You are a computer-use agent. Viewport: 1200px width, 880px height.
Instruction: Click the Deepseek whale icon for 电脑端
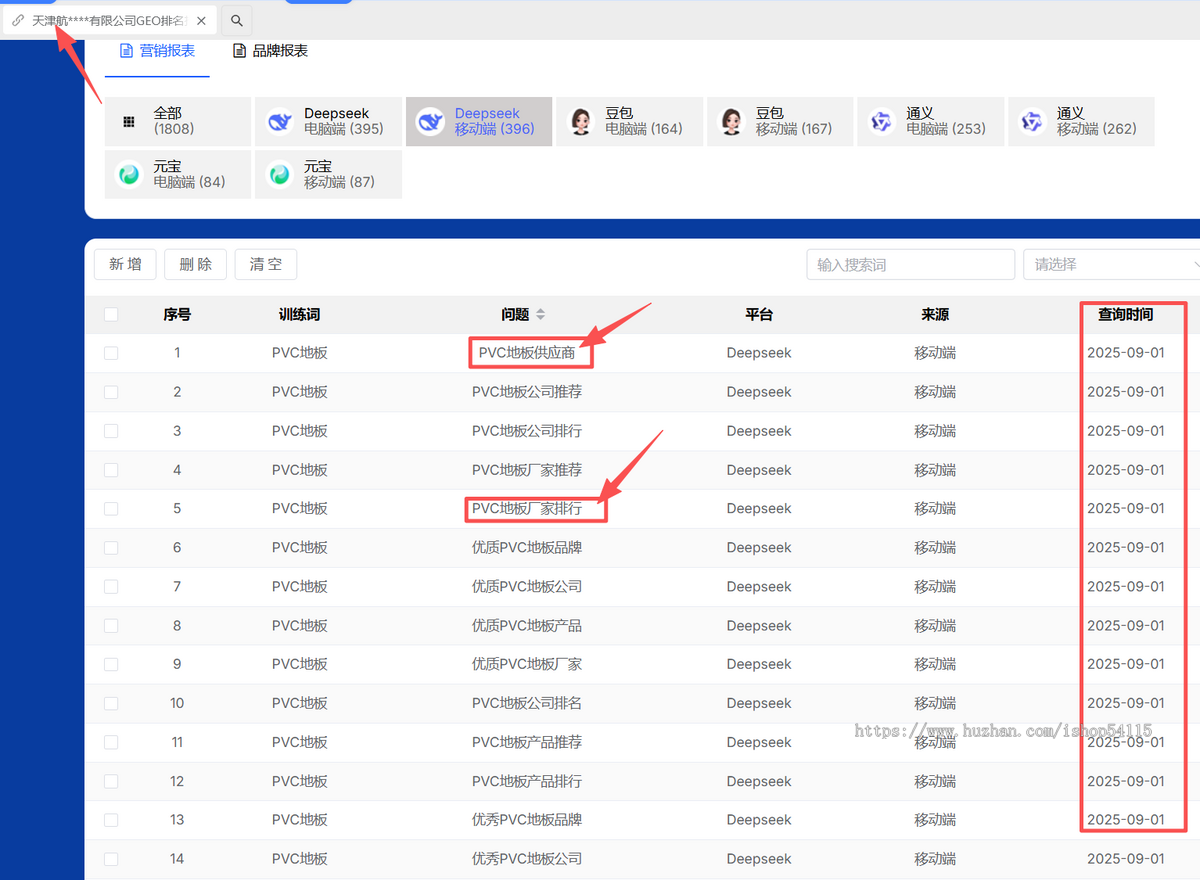280,122
